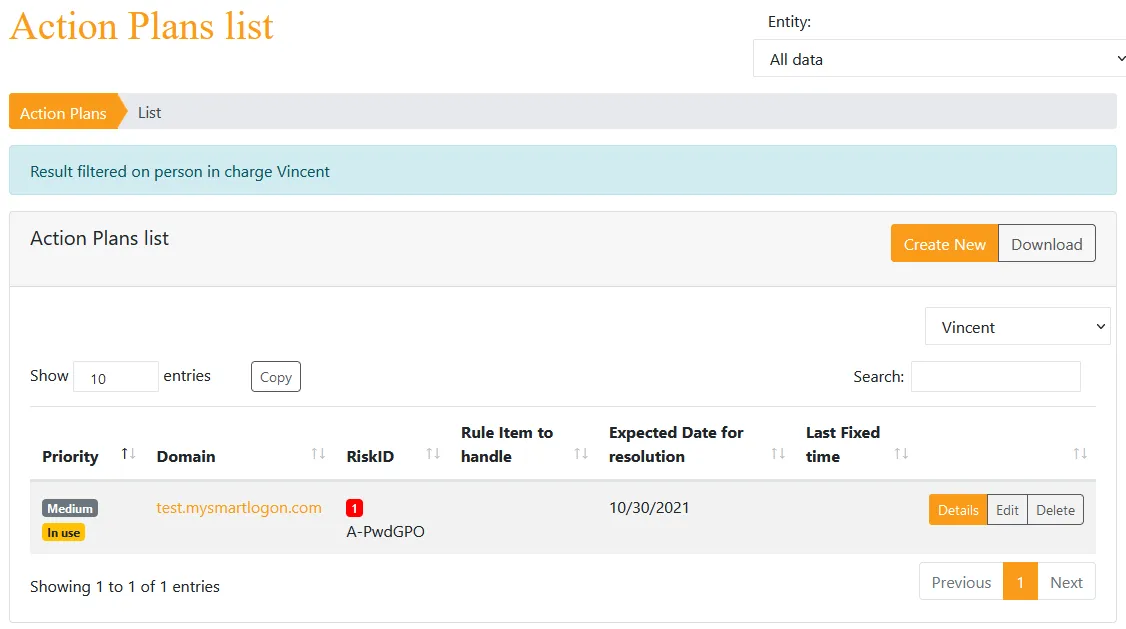Sort by Priority column arrows
Viewport: 1126px width, 629px height.
click(129, 454)
